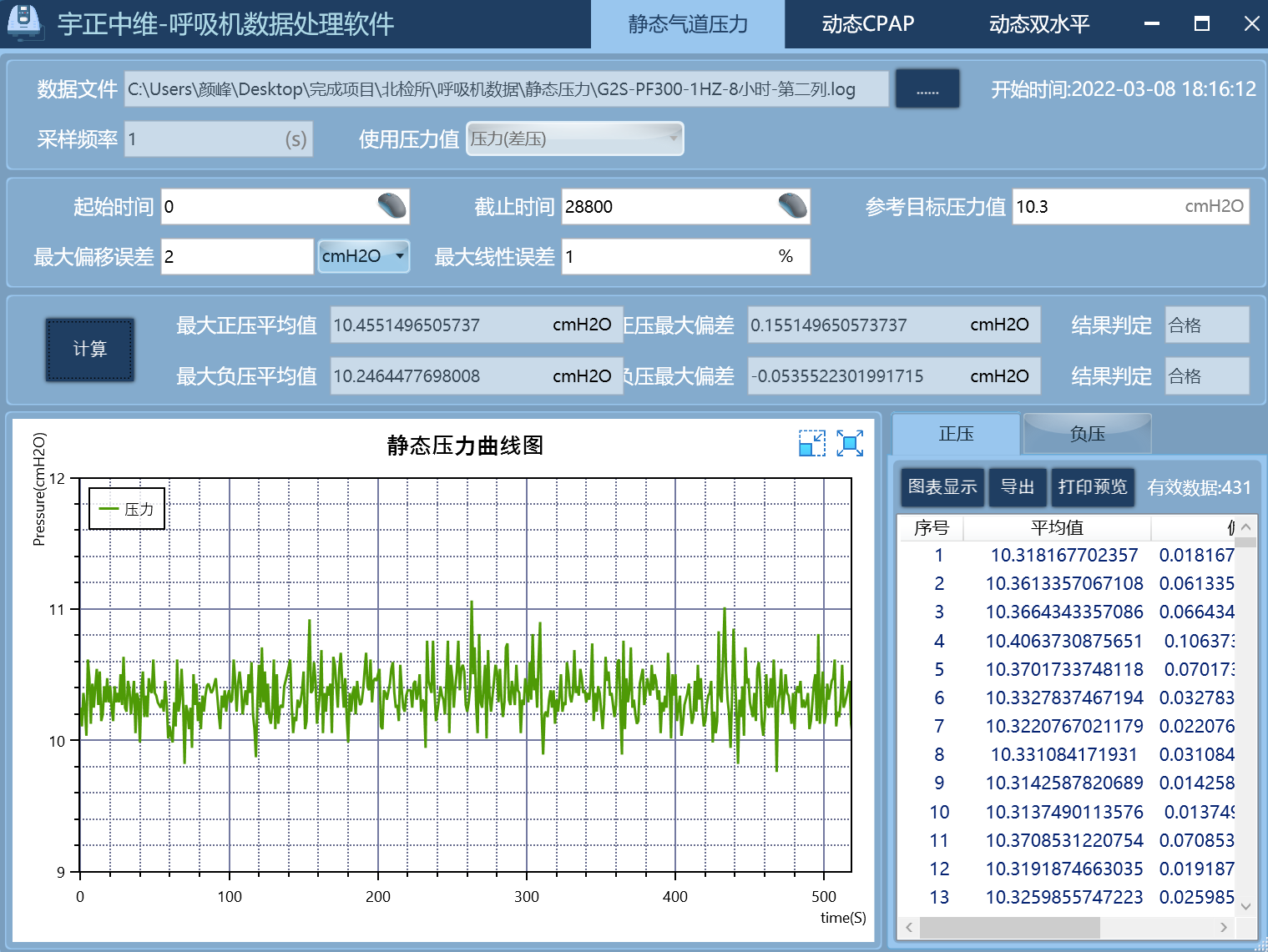Click the horizontal scrollbar thumb under table
Image resolution: width=1268 pixels, height=952 pixels.
click(1008, 927)
